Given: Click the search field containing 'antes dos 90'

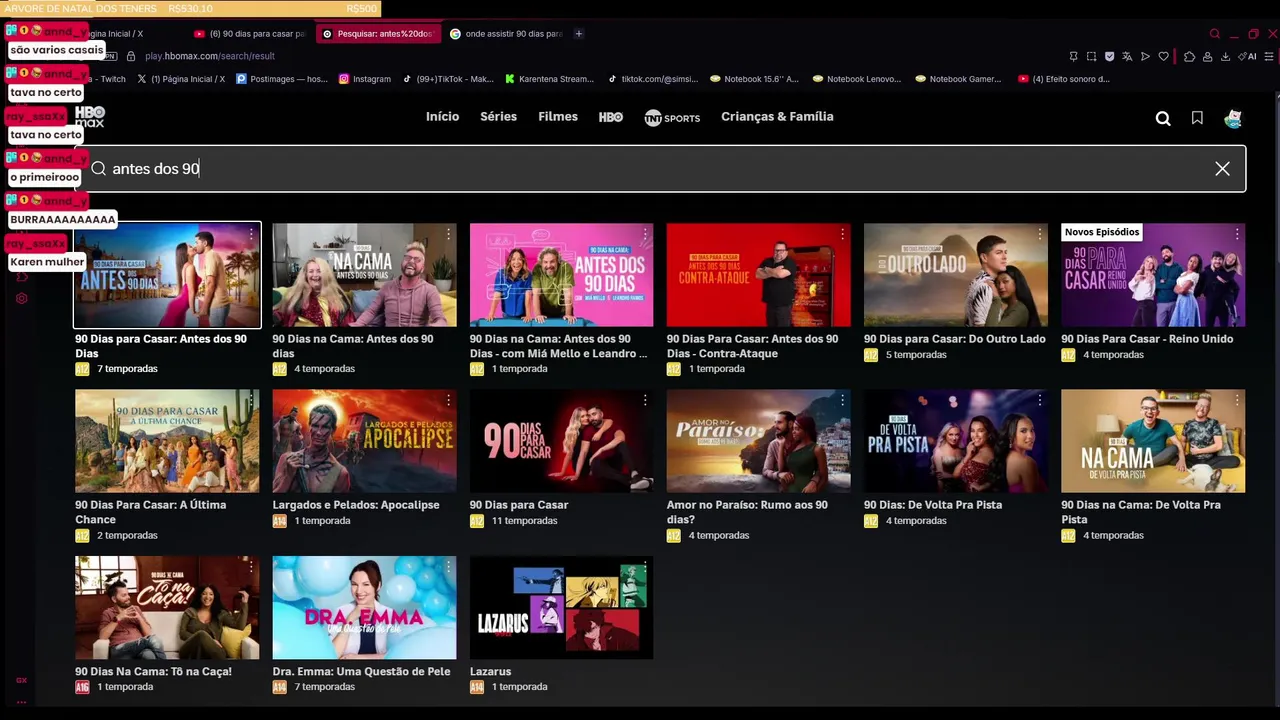Looking at the screenshot, I should click(660, 169).
